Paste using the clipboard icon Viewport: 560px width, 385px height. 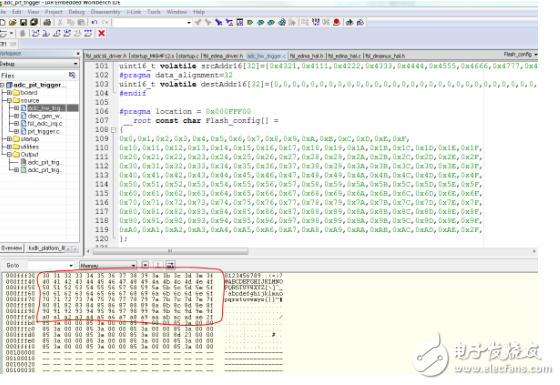click(x=81, y=22)
